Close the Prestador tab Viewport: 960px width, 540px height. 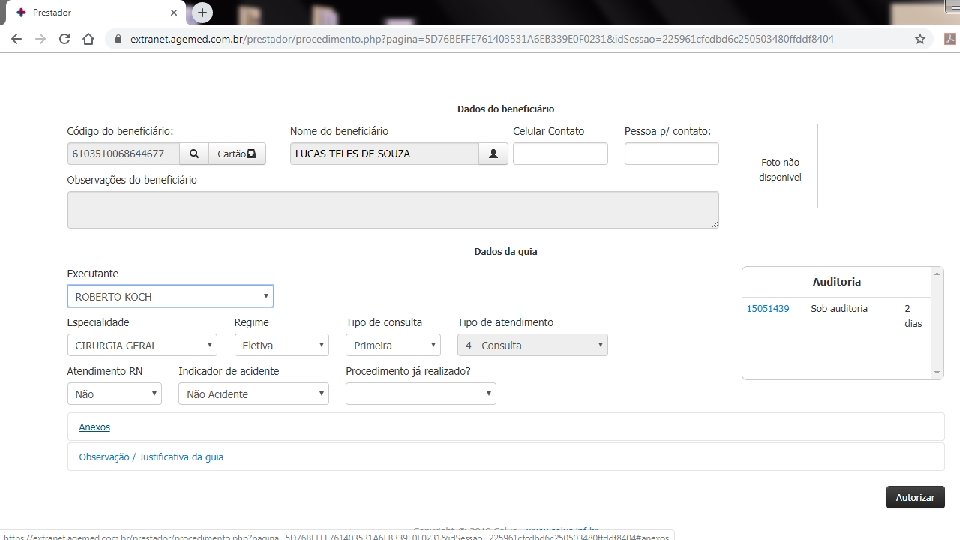tap(174, 12)
